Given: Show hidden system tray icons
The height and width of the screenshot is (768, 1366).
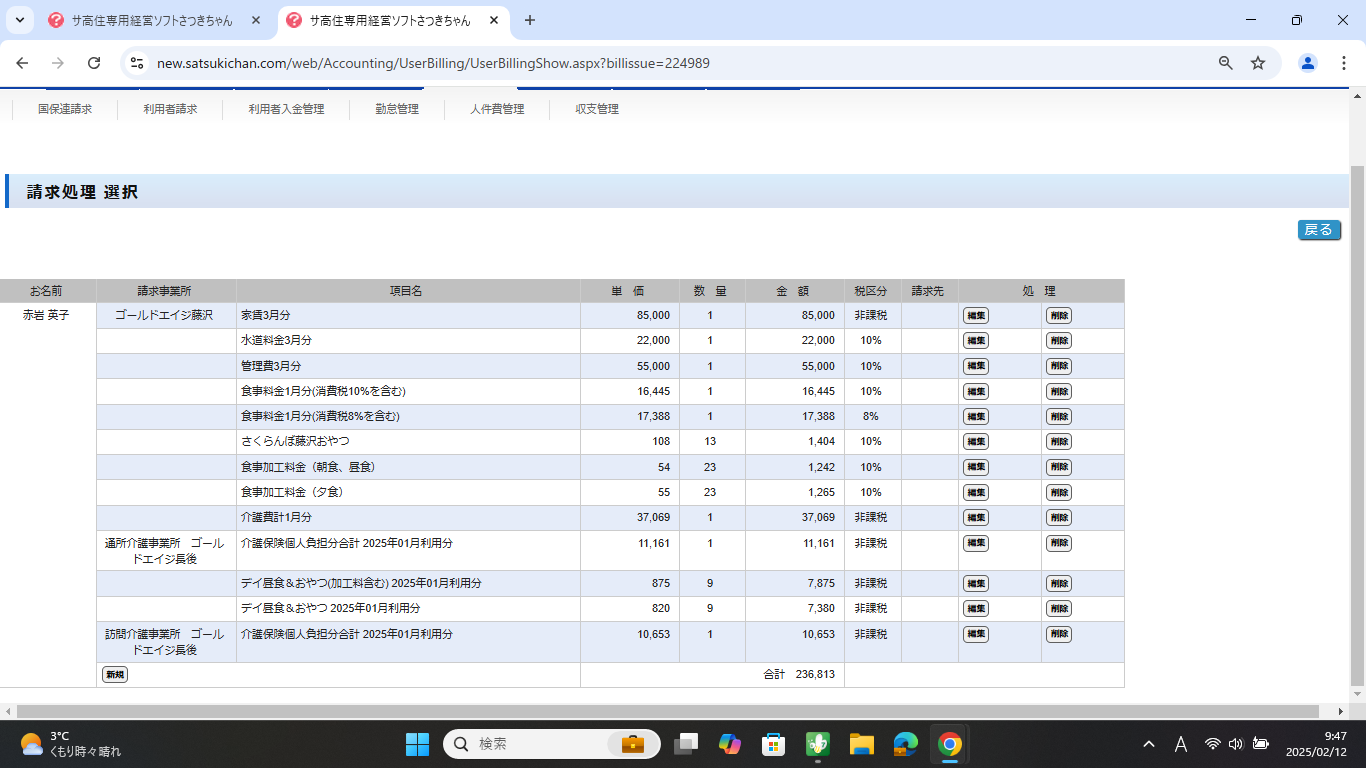Looking at the screenshot, I should [x=1149, y=744].
